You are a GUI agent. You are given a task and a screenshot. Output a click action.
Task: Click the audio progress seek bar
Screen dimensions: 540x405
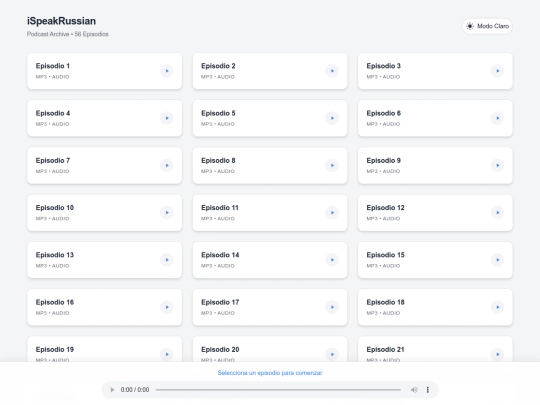point(278,390)
